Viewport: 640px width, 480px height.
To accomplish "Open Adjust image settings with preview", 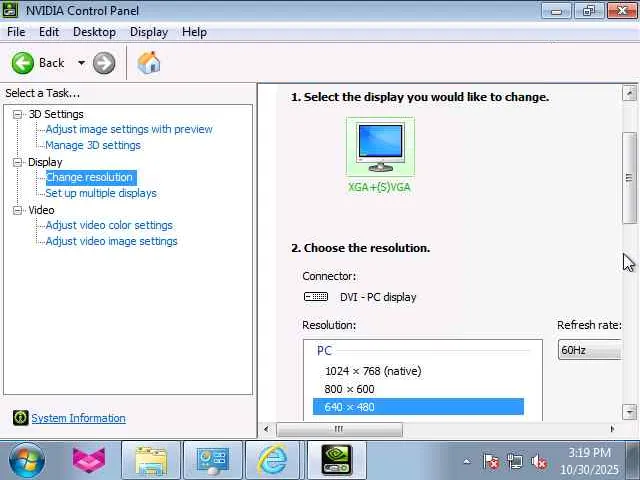I will point(129,129).
